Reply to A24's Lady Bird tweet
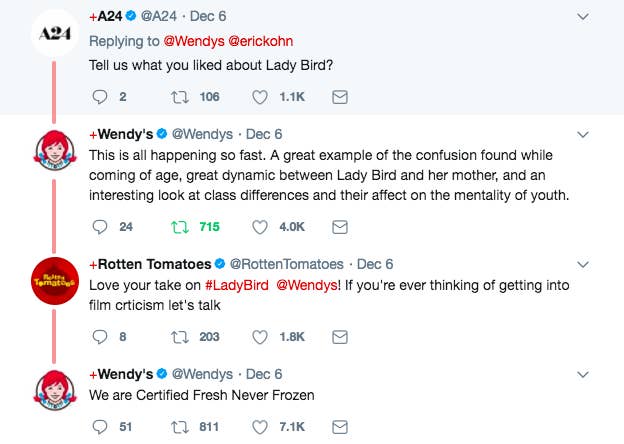This screenshot has width=624, height=444. tap(99, 97)
